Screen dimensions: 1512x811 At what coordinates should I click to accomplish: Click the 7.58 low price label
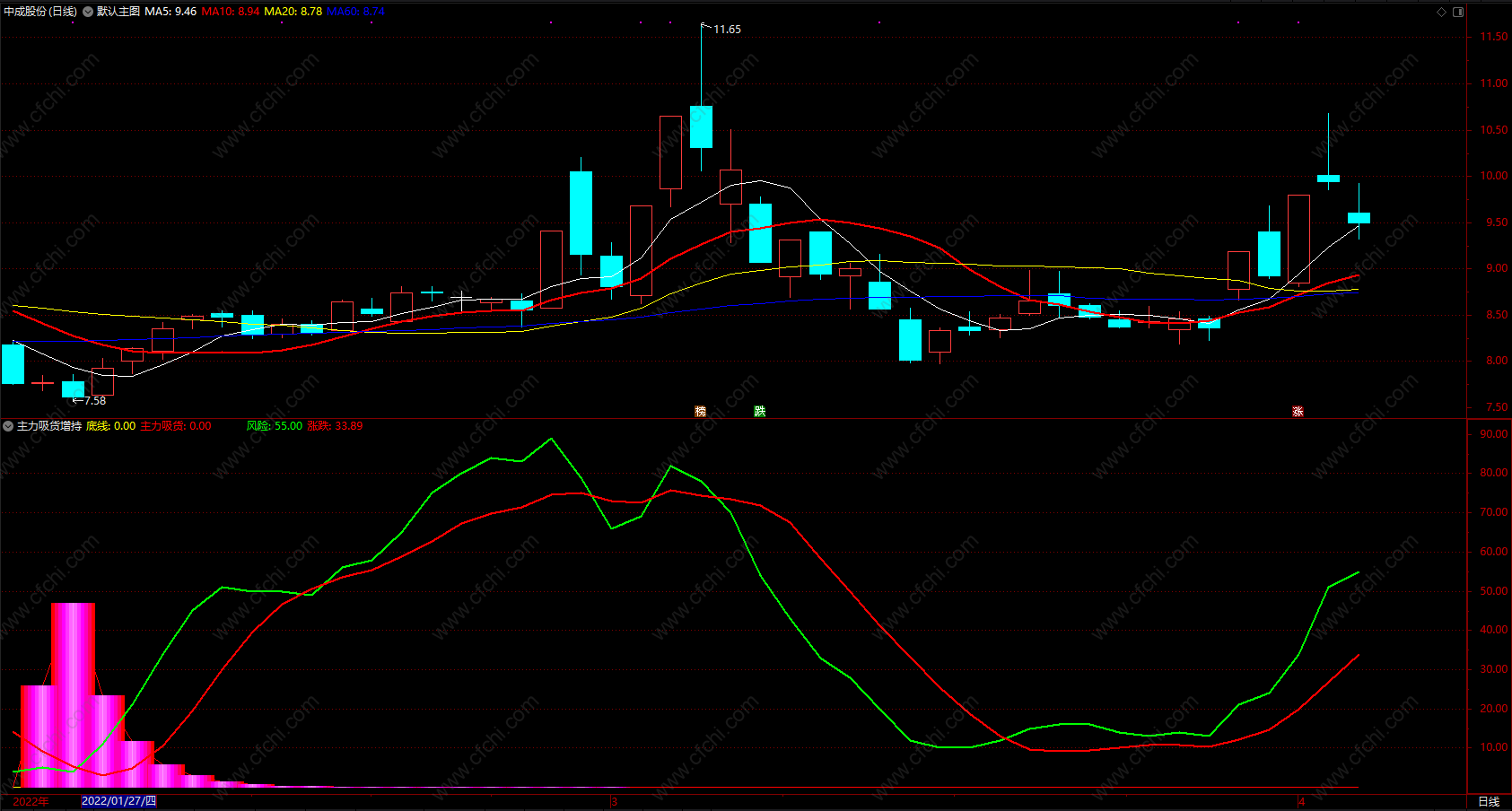pos(95,401)
